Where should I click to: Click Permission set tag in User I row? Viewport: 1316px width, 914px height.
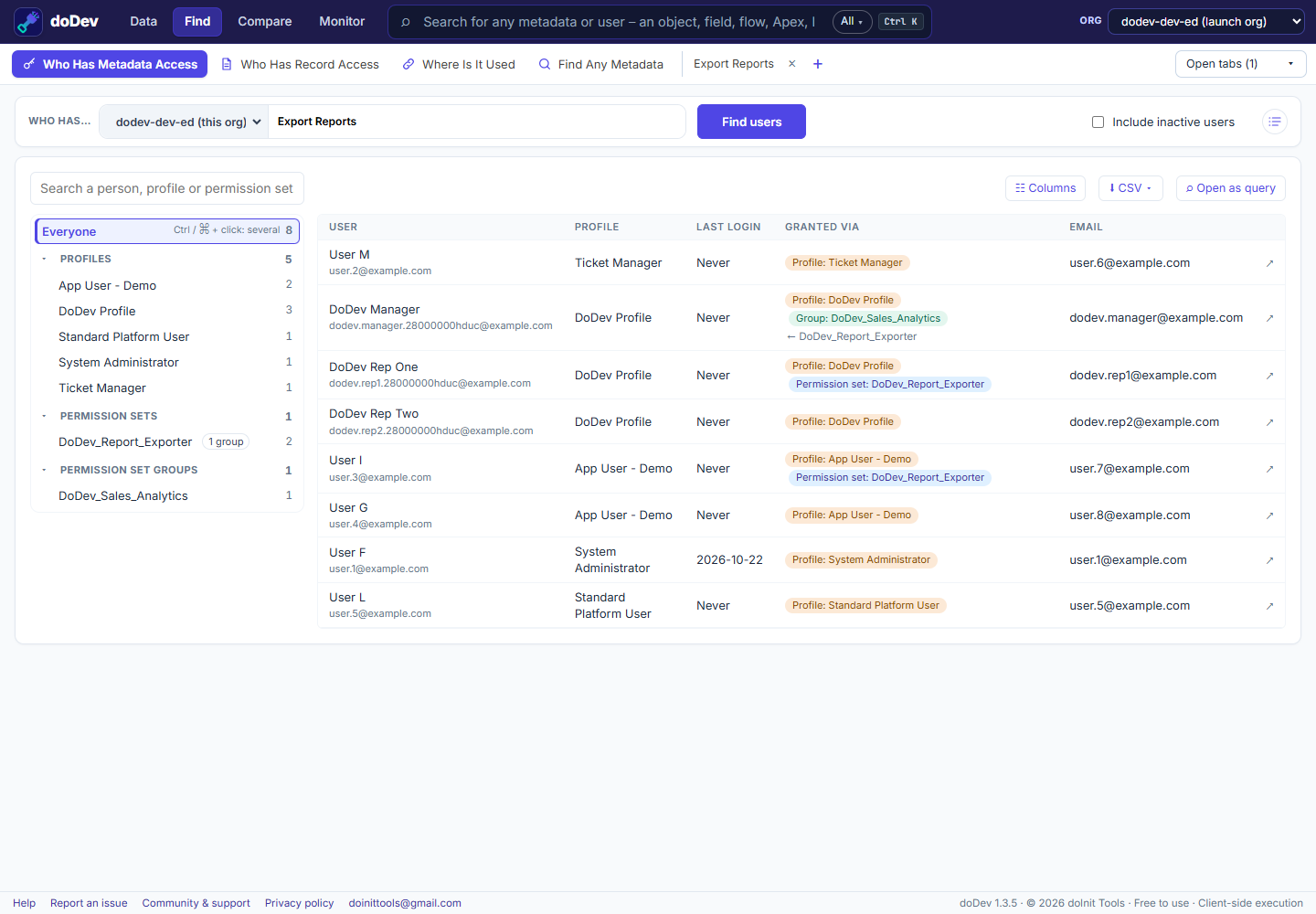pos(889,477)
